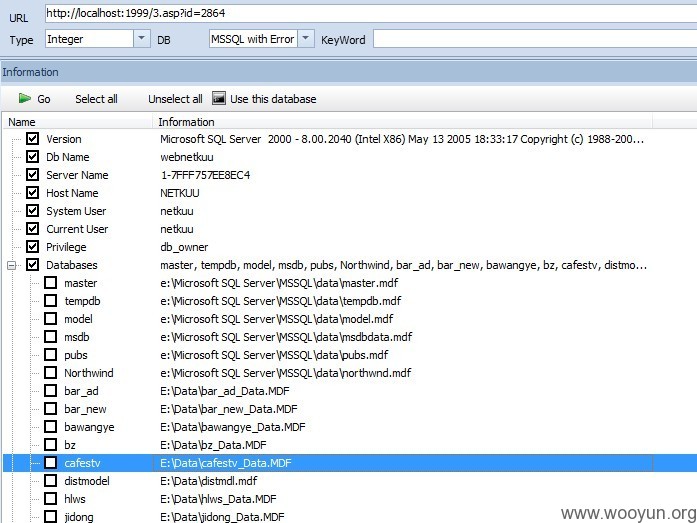
Task: Click the Information column header
Action: [x=403, y=122]
